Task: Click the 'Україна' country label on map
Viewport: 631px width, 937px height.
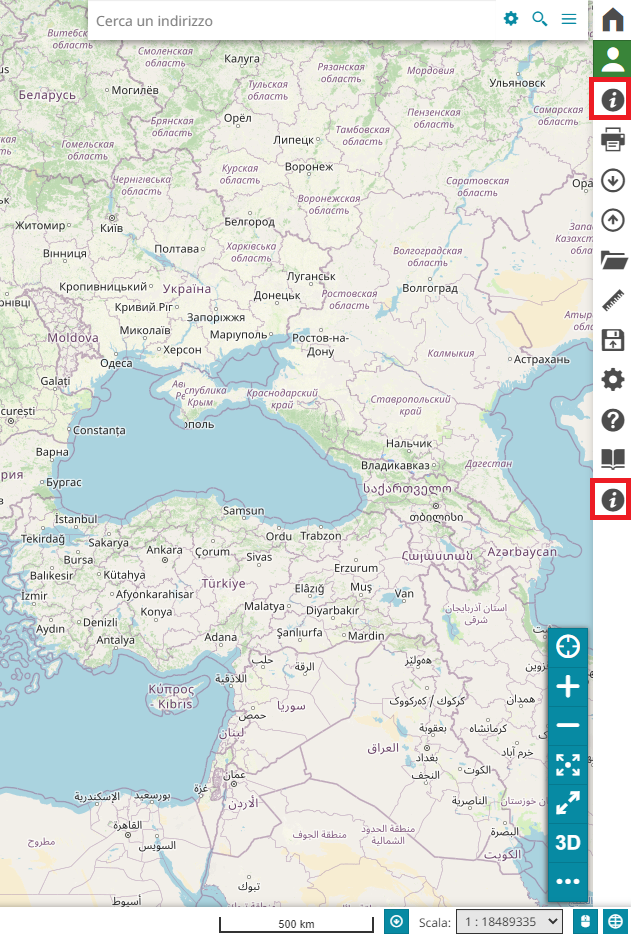Action: (187, 289)
